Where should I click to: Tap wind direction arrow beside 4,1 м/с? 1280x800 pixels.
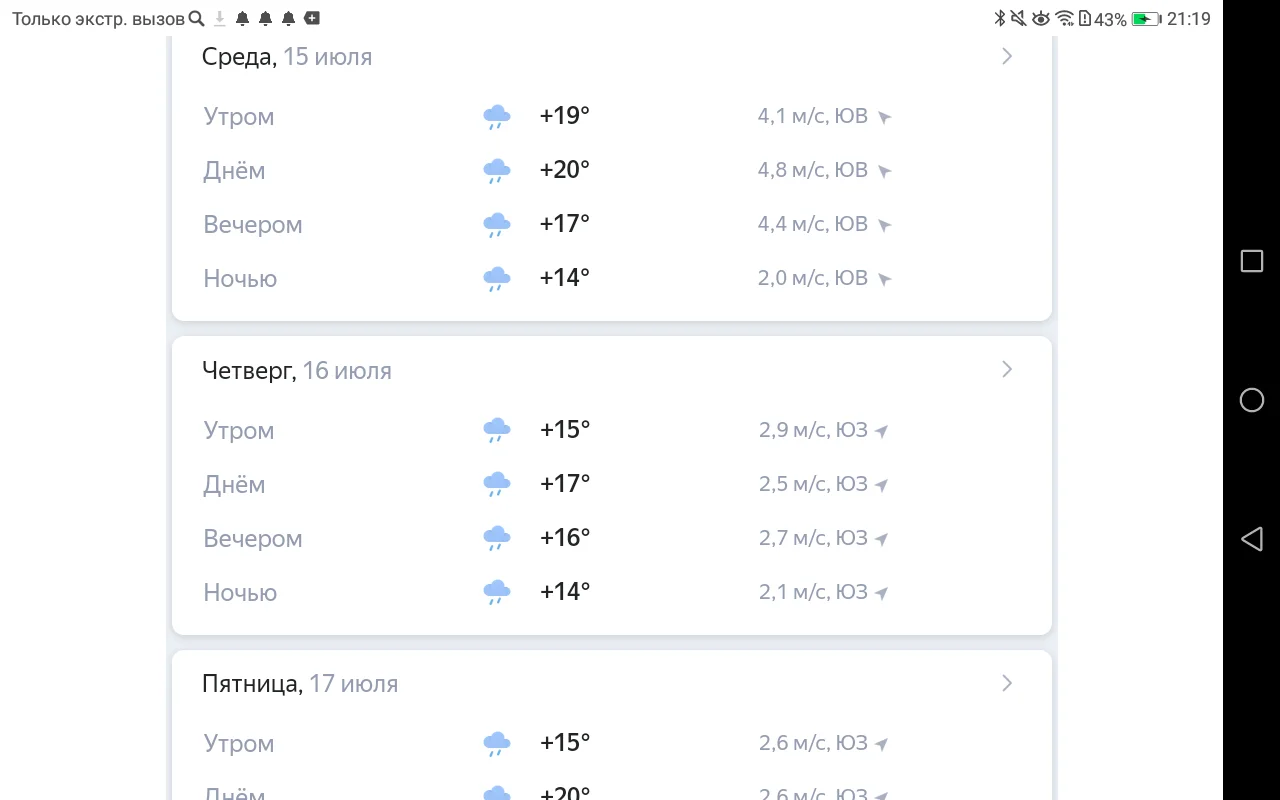[x=884, y=117]
